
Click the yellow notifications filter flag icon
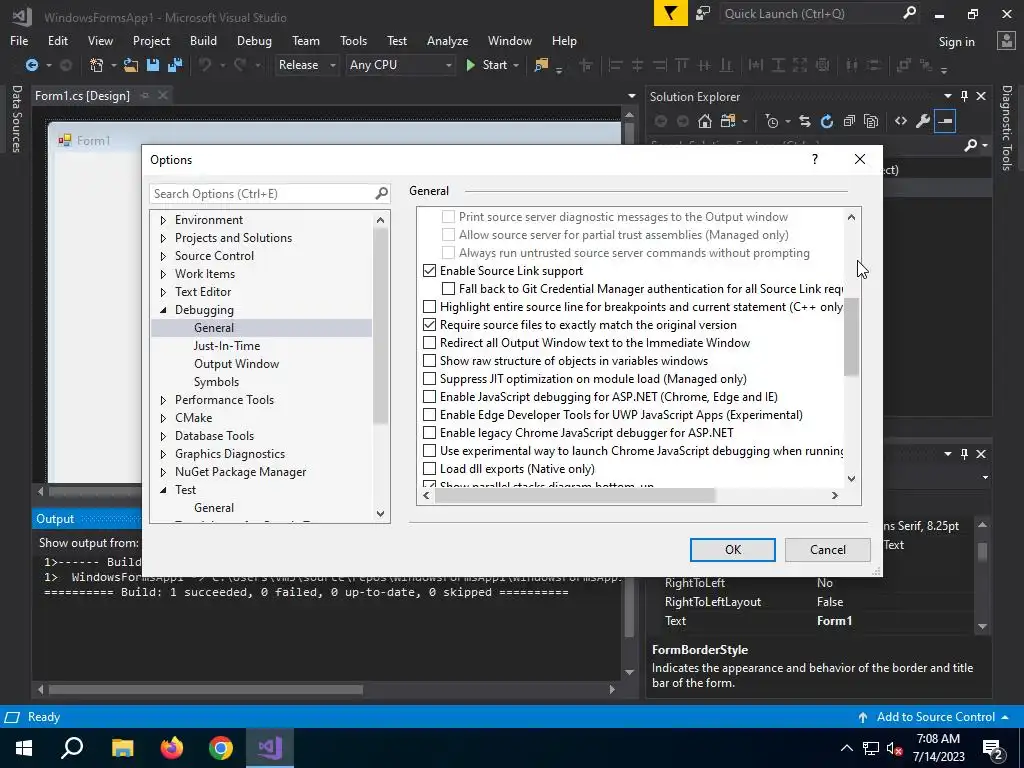pos(671,13)
